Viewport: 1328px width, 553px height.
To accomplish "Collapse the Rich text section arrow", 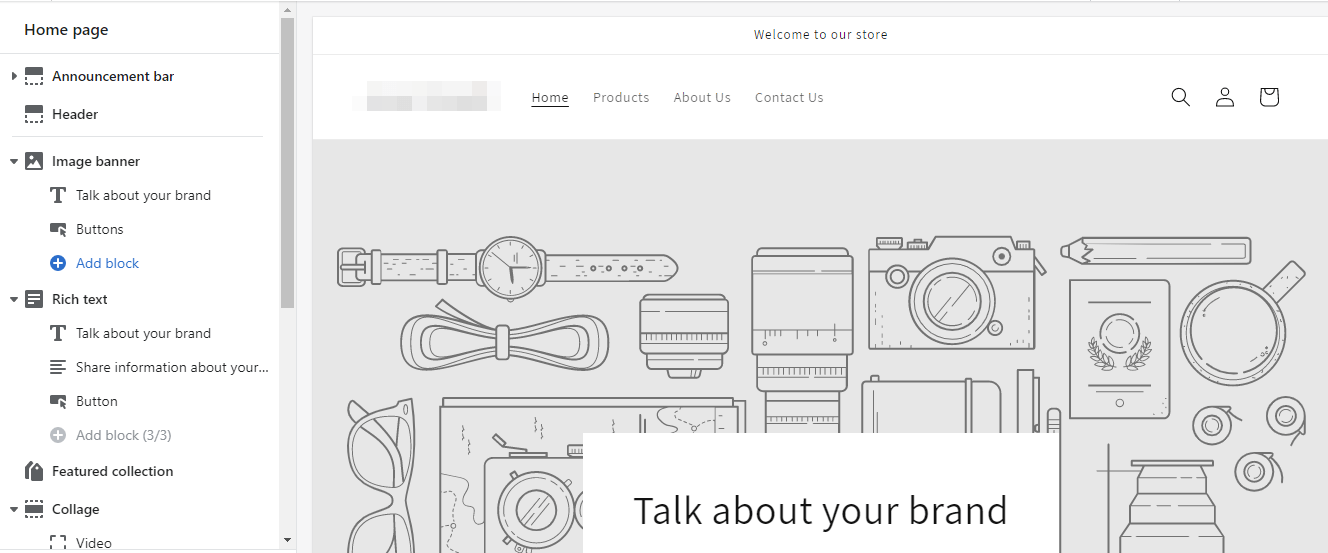I will point(14,299).
